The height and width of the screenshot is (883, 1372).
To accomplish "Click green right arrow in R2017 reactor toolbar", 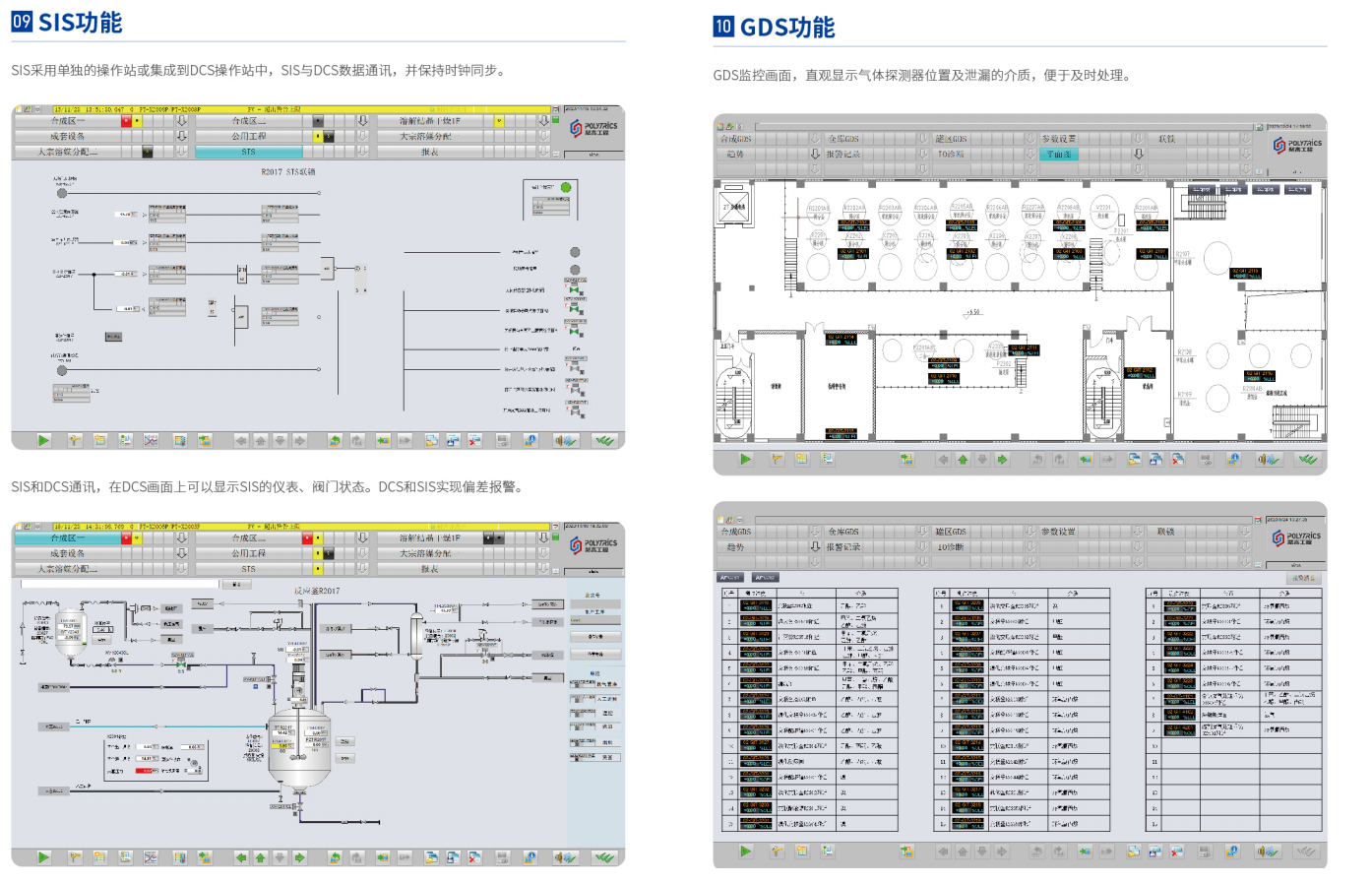I will pyautogui.click(x=300, y=857).
